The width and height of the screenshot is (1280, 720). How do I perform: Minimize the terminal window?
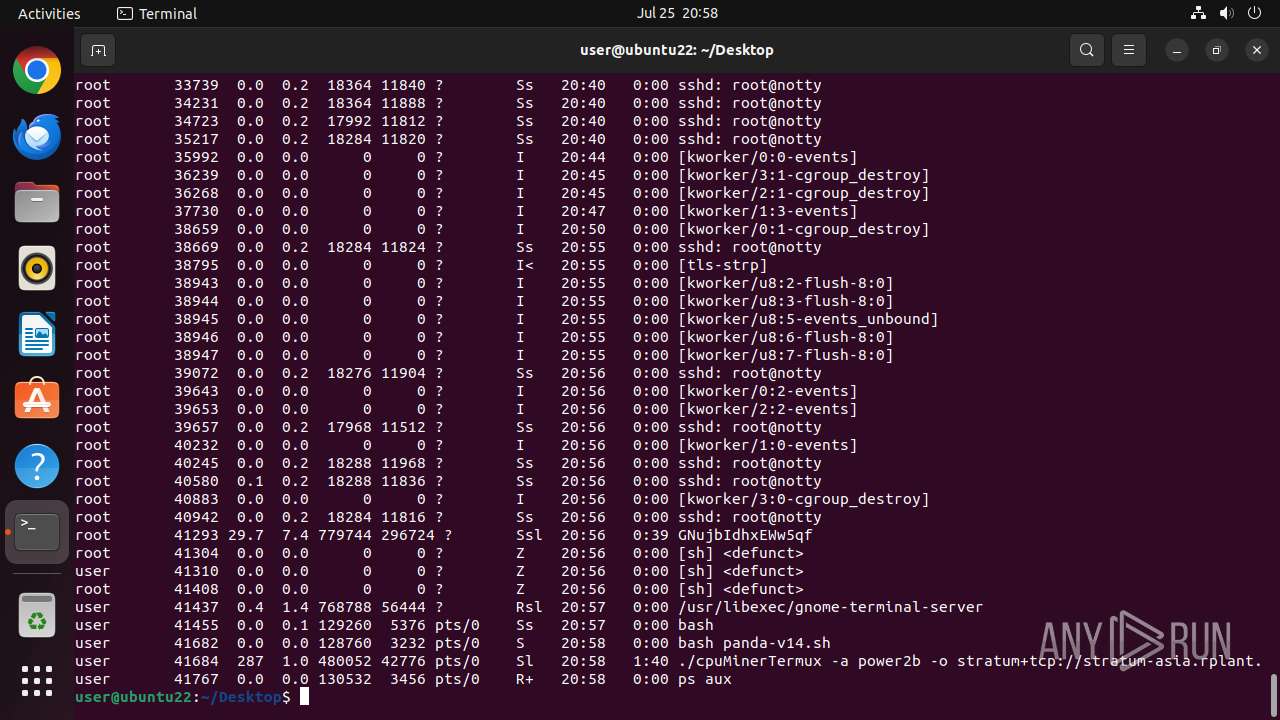point(1178,50)
